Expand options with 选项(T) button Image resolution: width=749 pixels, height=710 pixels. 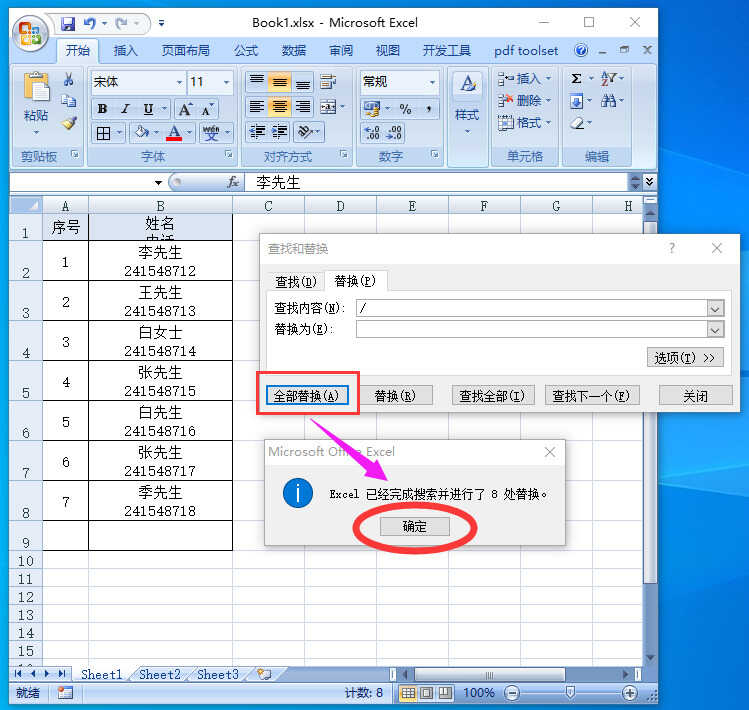click(x=685, y=357)
